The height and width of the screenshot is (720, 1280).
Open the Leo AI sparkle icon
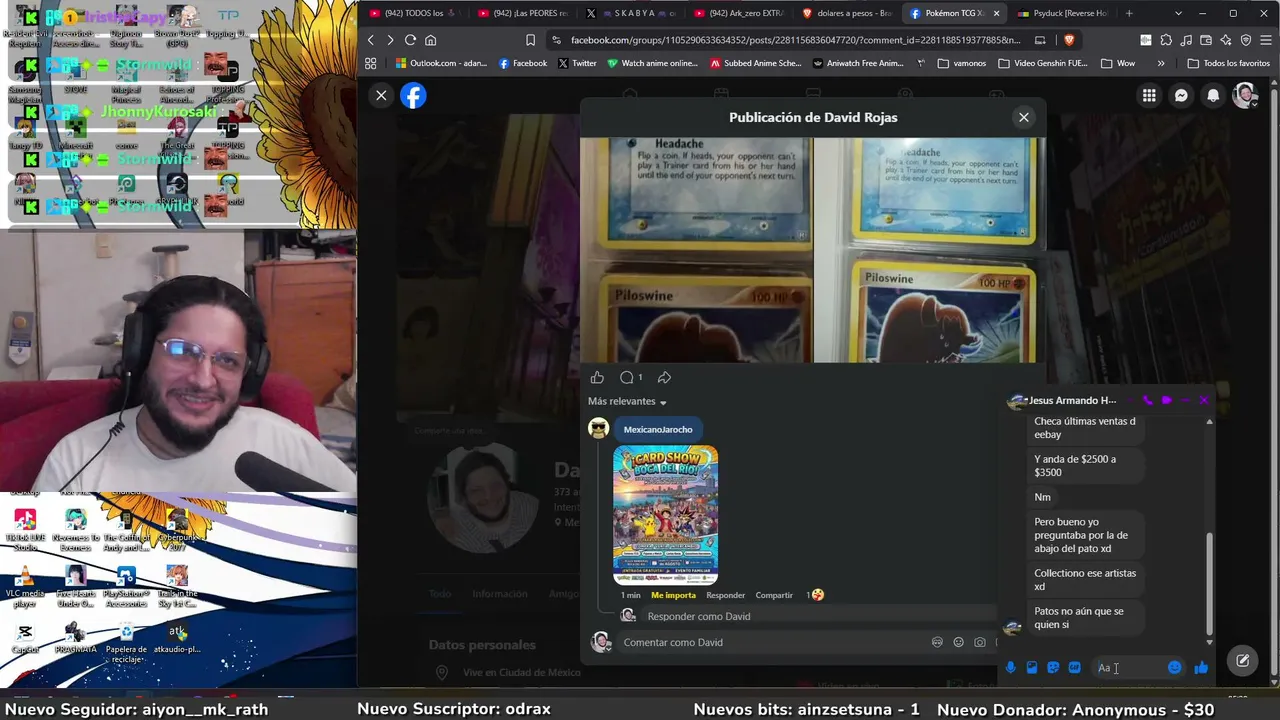1226,40
